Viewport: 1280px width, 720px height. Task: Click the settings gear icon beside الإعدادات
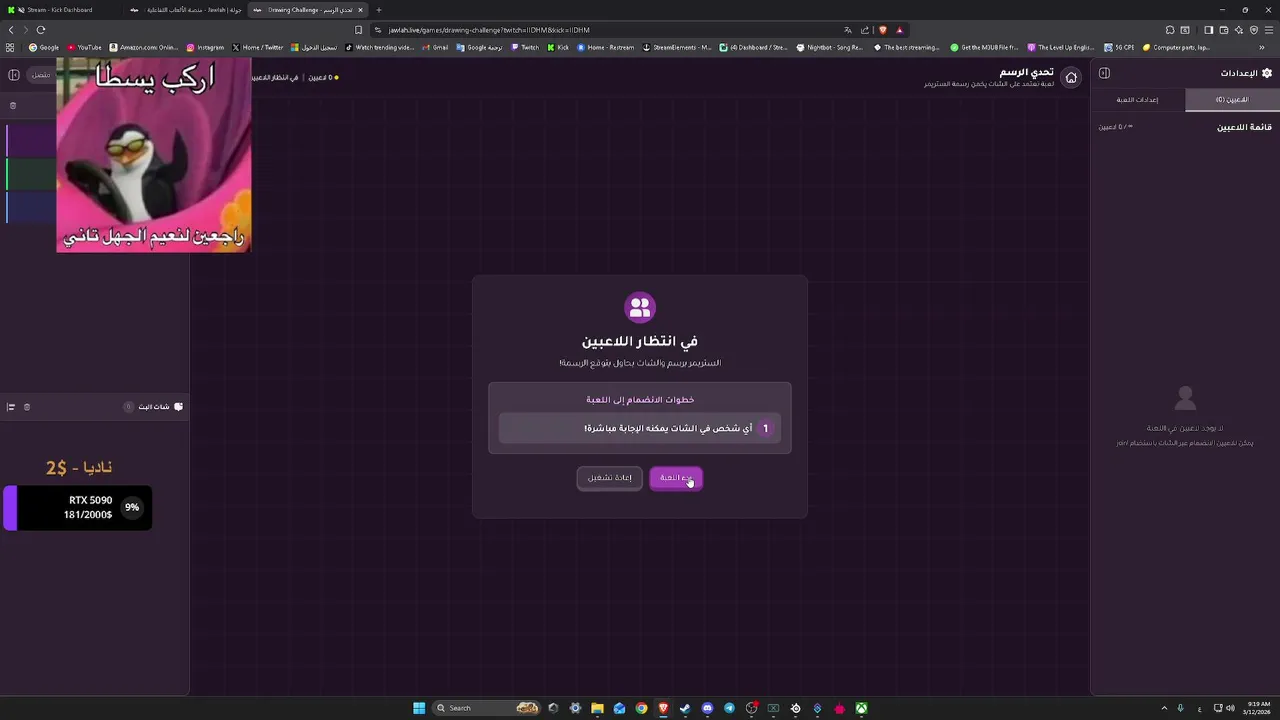pyautogui.click(x=1267, y=73)
